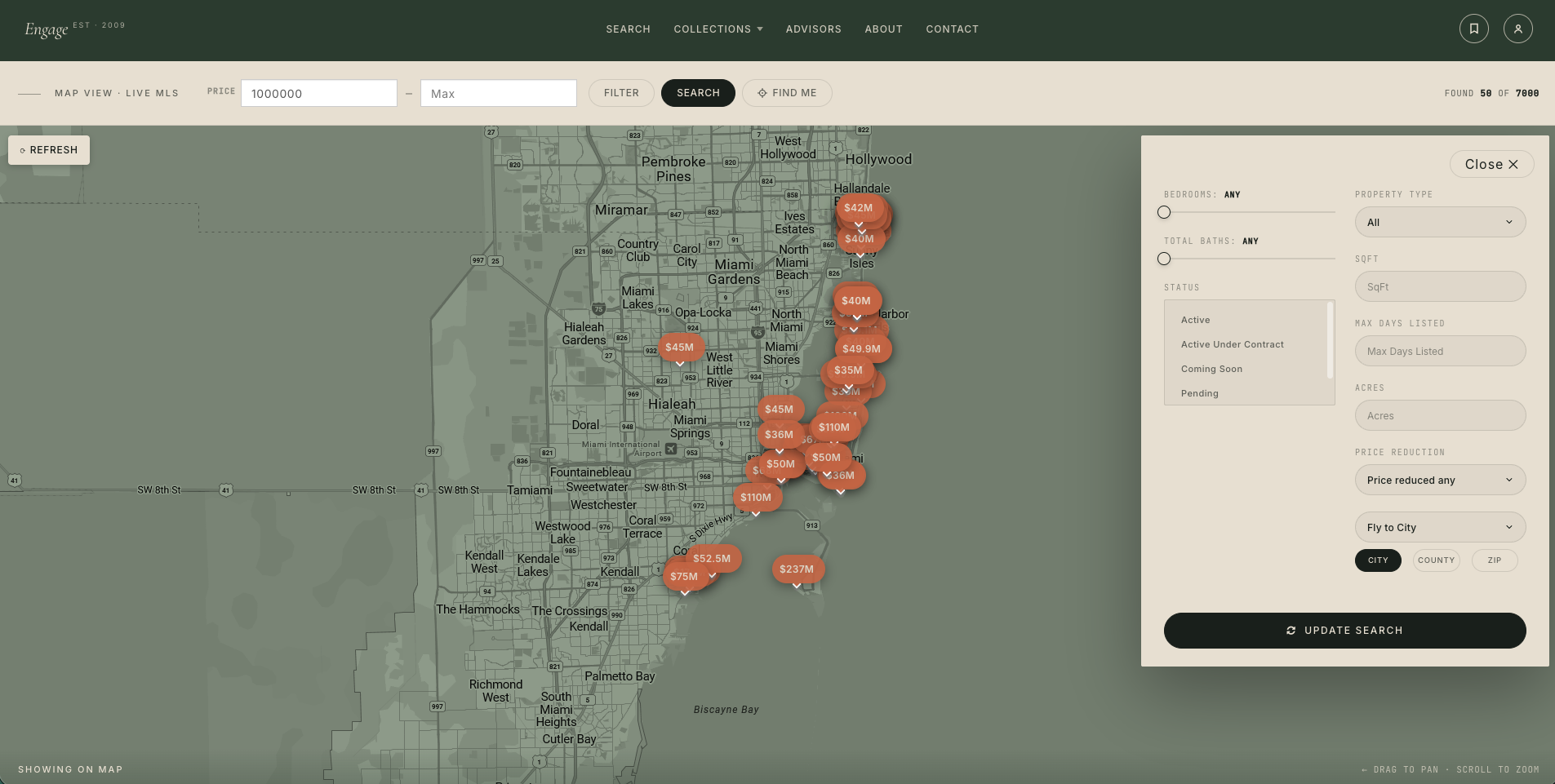This screenshot has width=1555, height=784.
Task: Close the filter panel
Action: click(1491, 164)
